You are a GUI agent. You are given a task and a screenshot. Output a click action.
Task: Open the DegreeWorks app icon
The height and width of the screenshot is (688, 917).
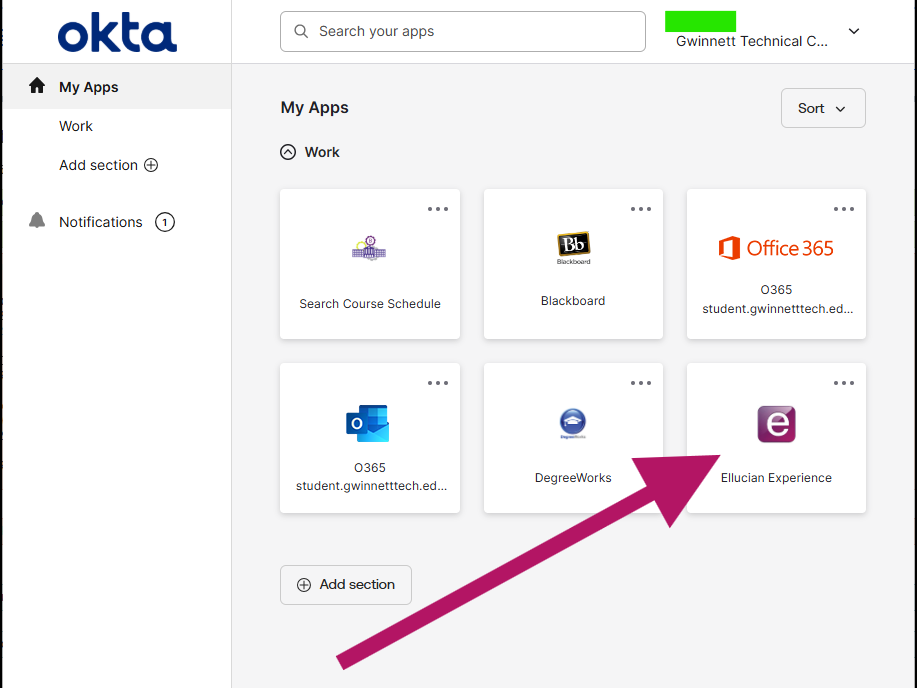tap(573, 424)
